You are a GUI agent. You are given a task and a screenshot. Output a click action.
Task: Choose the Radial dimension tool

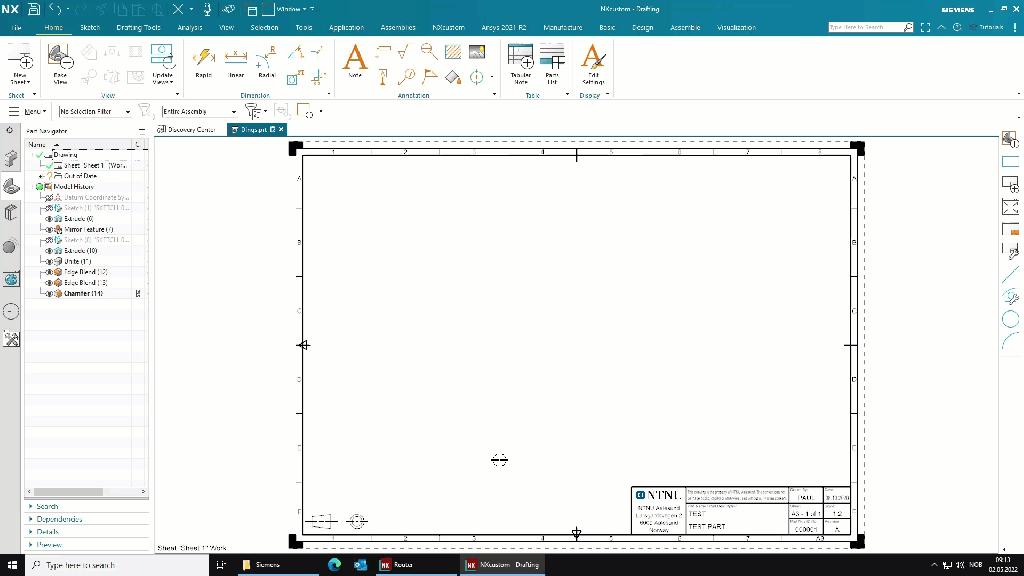266,61
